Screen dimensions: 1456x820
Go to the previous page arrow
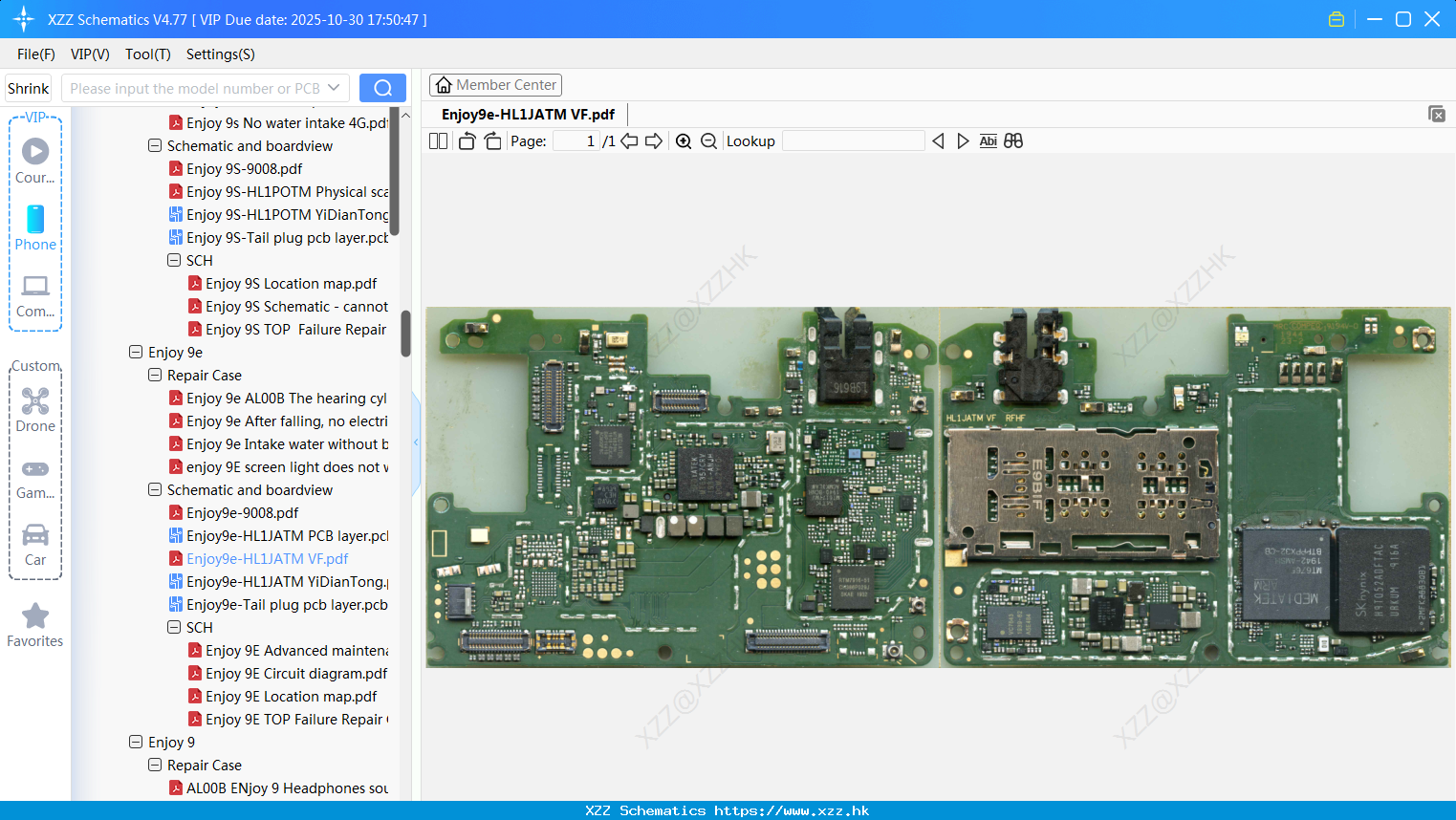[x=629, y=140]
